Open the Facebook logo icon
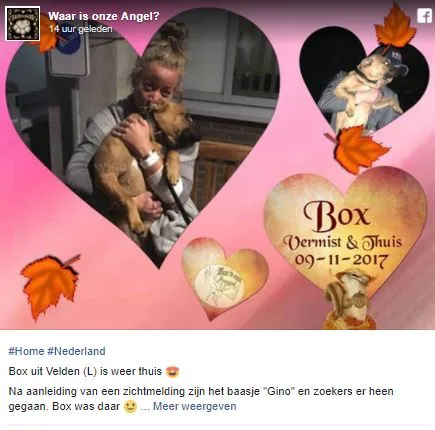This screenshot has height=430, width=435. click(x=424, y=16)
